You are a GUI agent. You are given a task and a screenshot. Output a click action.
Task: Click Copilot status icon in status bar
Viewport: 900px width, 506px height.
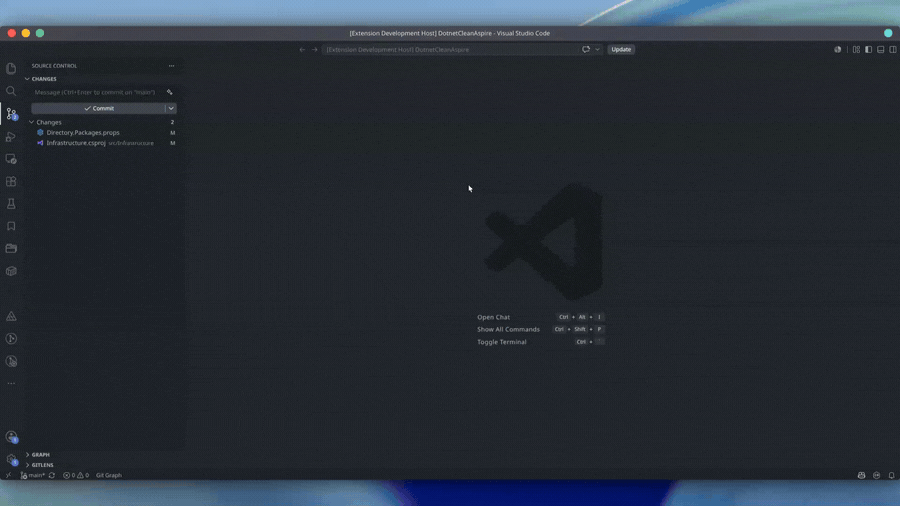point(861,475)
